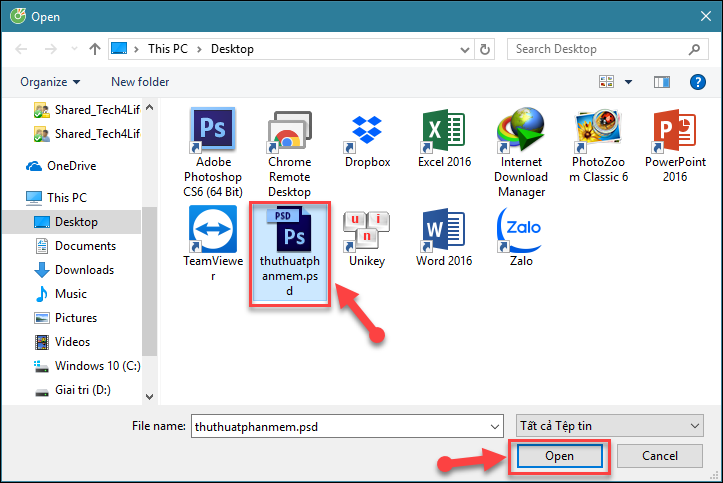Select the PowerPoint 2016 shortcut

pyautogui.click(x=675, y=146)
